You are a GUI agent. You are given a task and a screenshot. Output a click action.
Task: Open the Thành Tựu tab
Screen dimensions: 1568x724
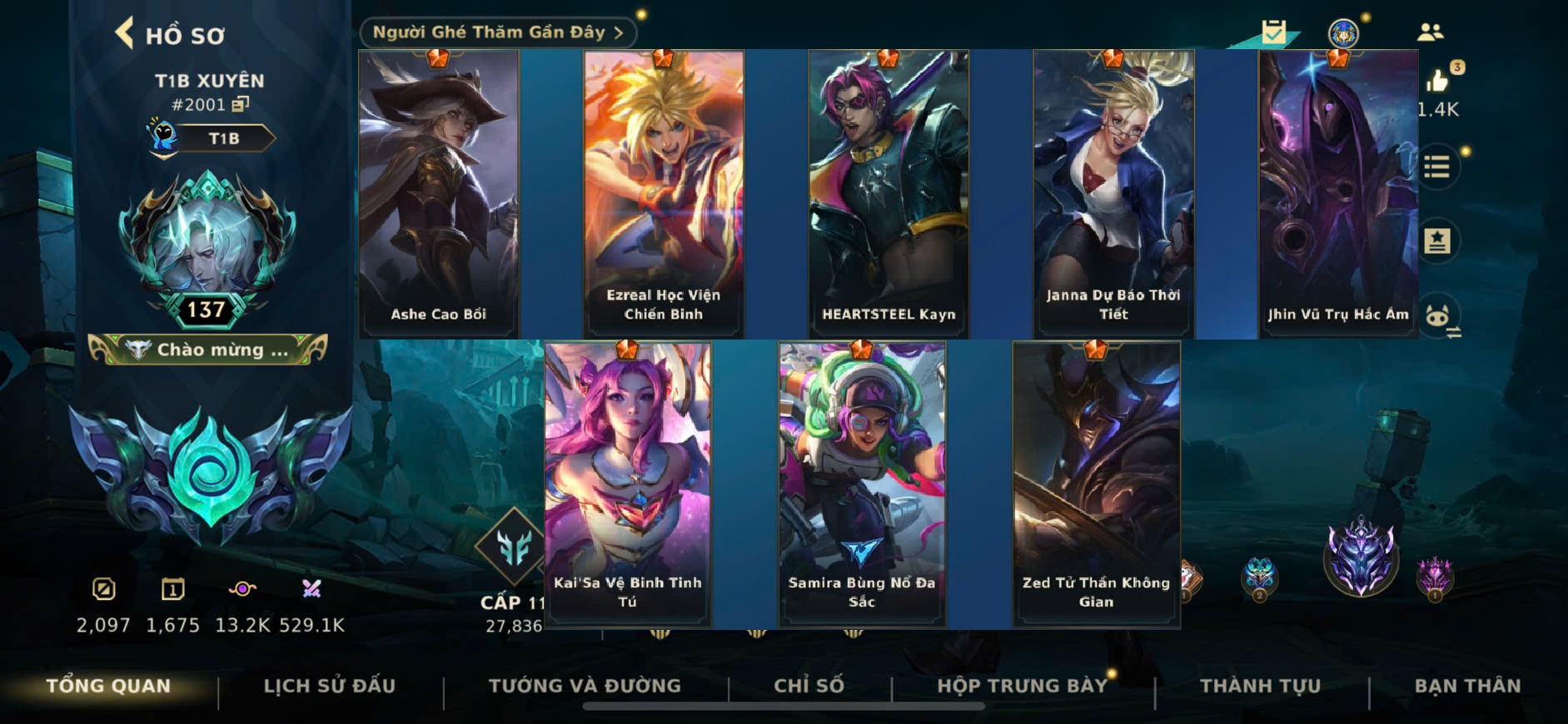[1260, 686]
